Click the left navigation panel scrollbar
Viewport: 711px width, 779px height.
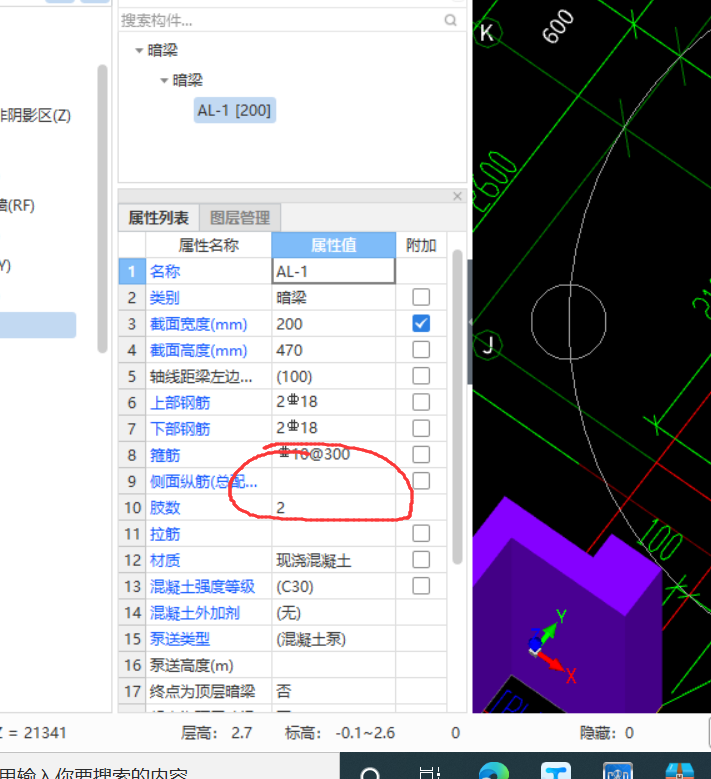[102, 209]
